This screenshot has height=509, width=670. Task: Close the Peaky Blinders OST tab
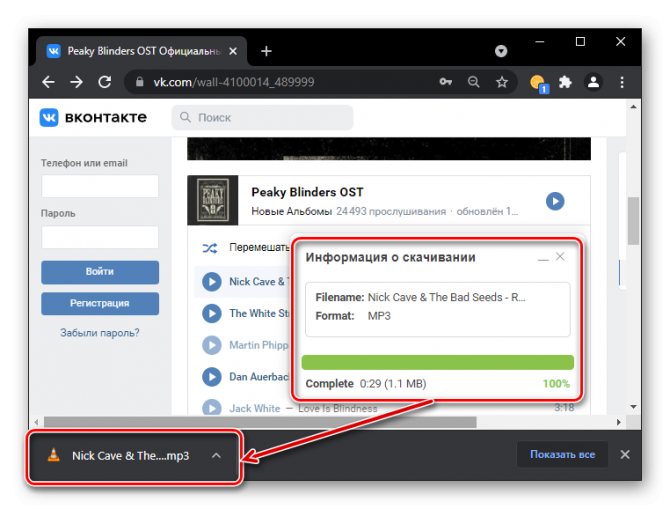tap(233, 51)
